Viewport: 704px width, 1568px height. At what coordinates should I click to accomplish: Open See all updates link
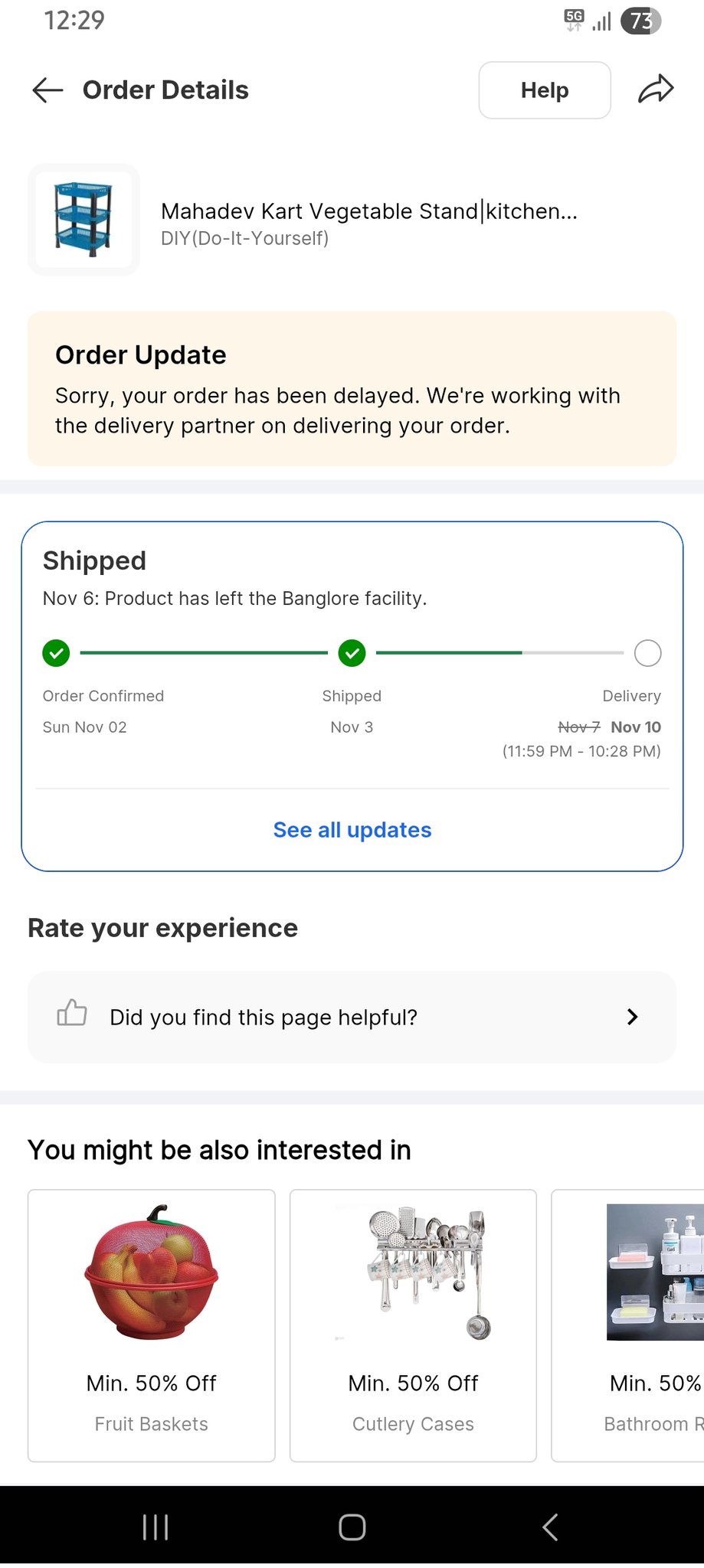point(352,830)
